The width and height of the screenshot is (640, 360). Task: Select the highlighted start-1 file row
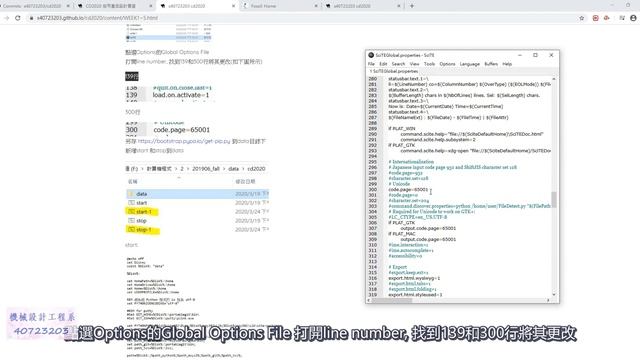[197, 212]
